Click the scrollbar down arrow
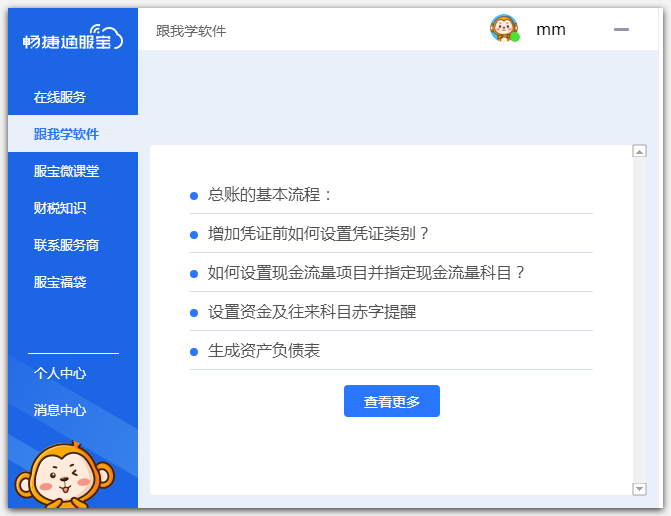This screenshot has width=671, height=516. pos(639,489)
